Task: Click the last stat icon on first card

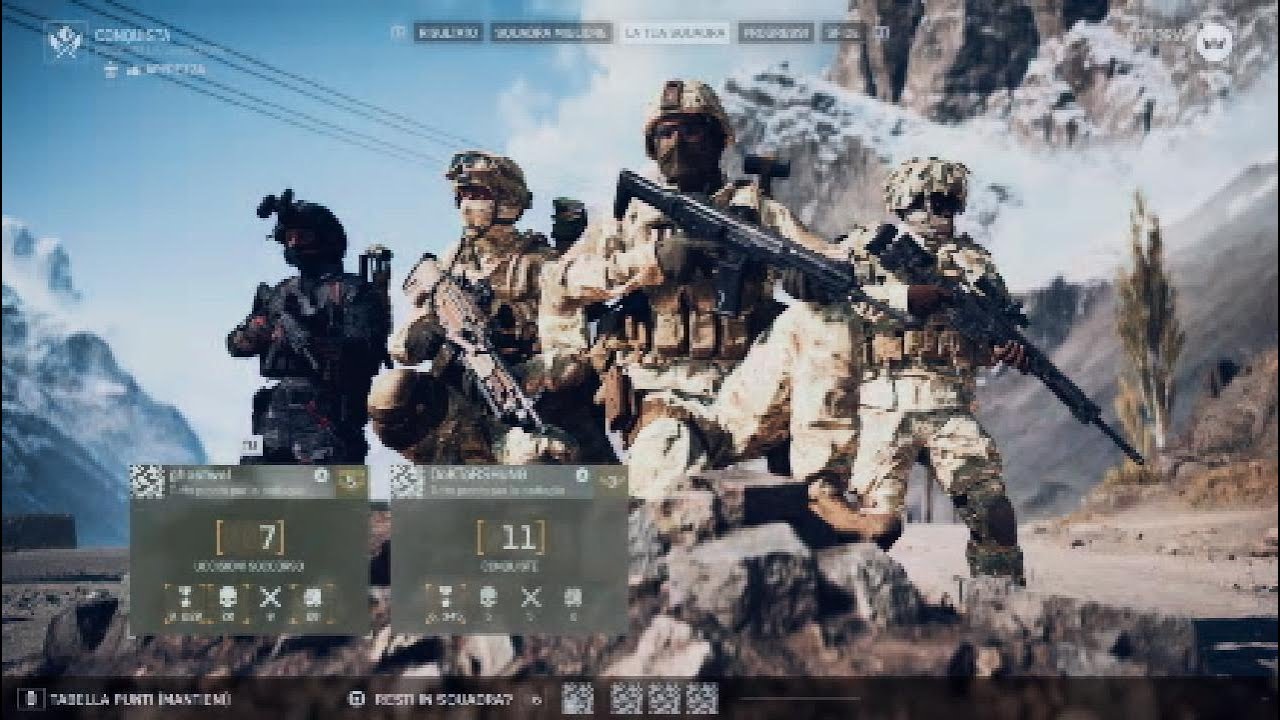Action: point(312,597)
